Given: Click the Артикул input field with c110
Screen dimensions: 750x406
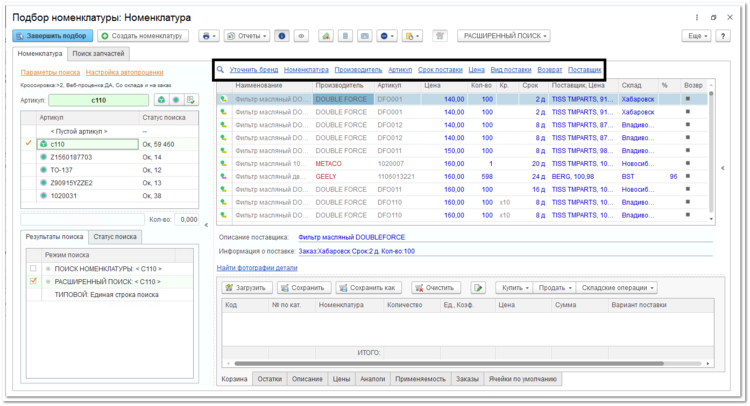Looking at the screenshot, I should click(x=98, y=100).
